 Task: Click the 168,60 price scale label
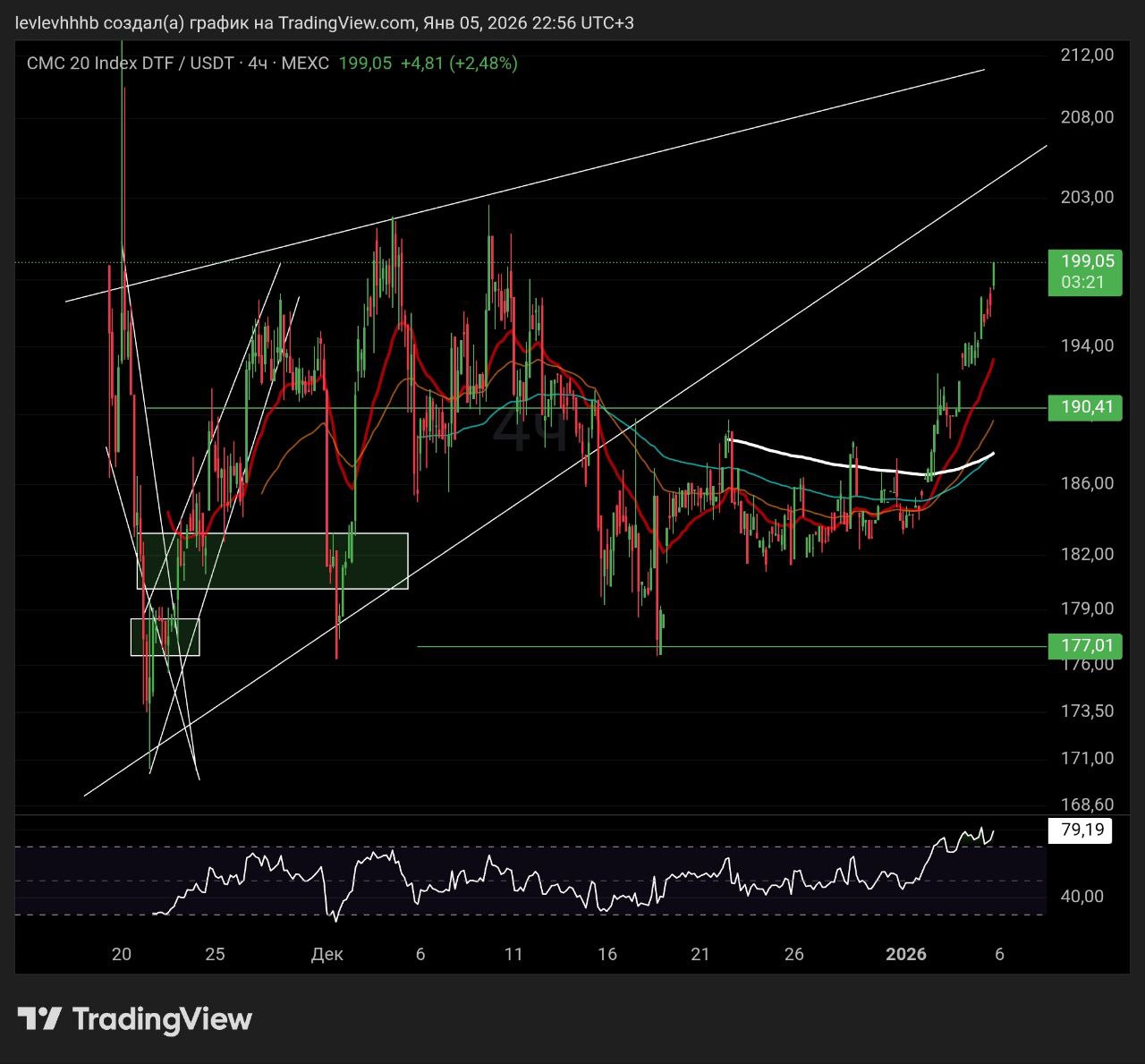(x=1087, y=804)
